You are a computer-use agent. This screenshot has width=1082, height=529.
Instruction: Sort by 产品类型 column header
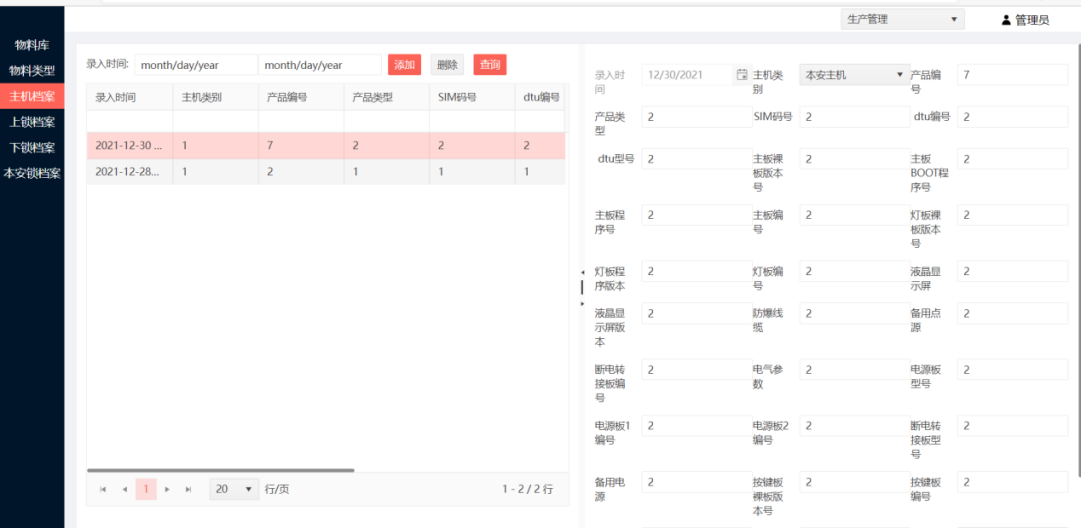(386, 97)
